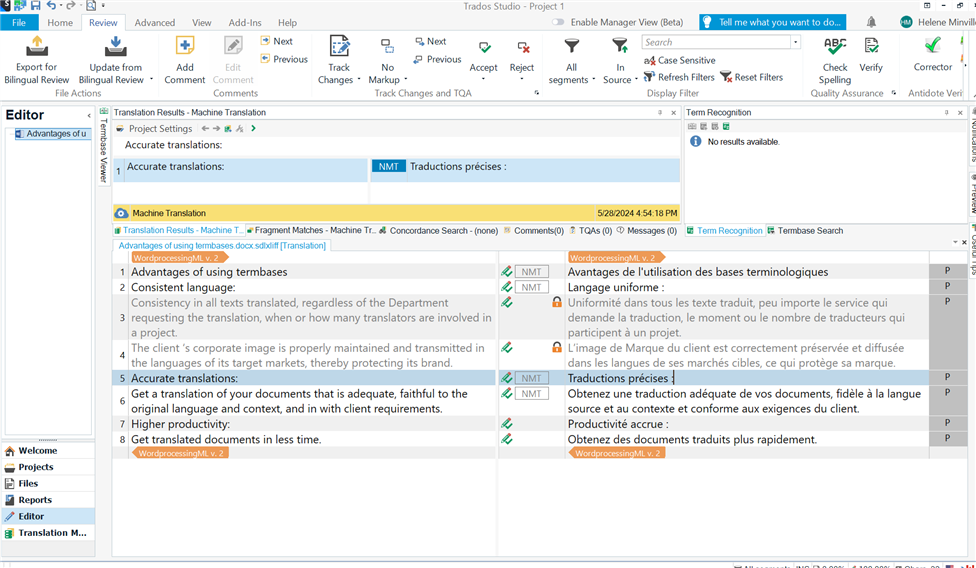Open the TQAs (0) tab
976x568 pixels.
(590, 230)
